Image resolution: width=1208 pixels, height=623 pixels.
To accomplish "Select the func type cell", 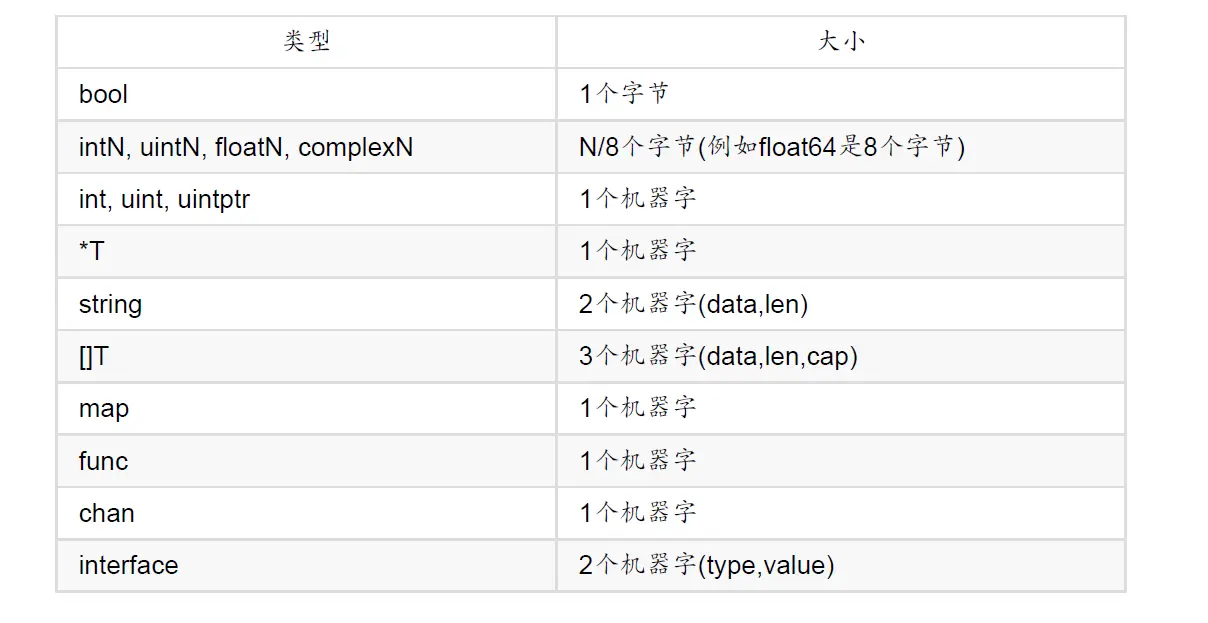I will click(x=104, y=461).
